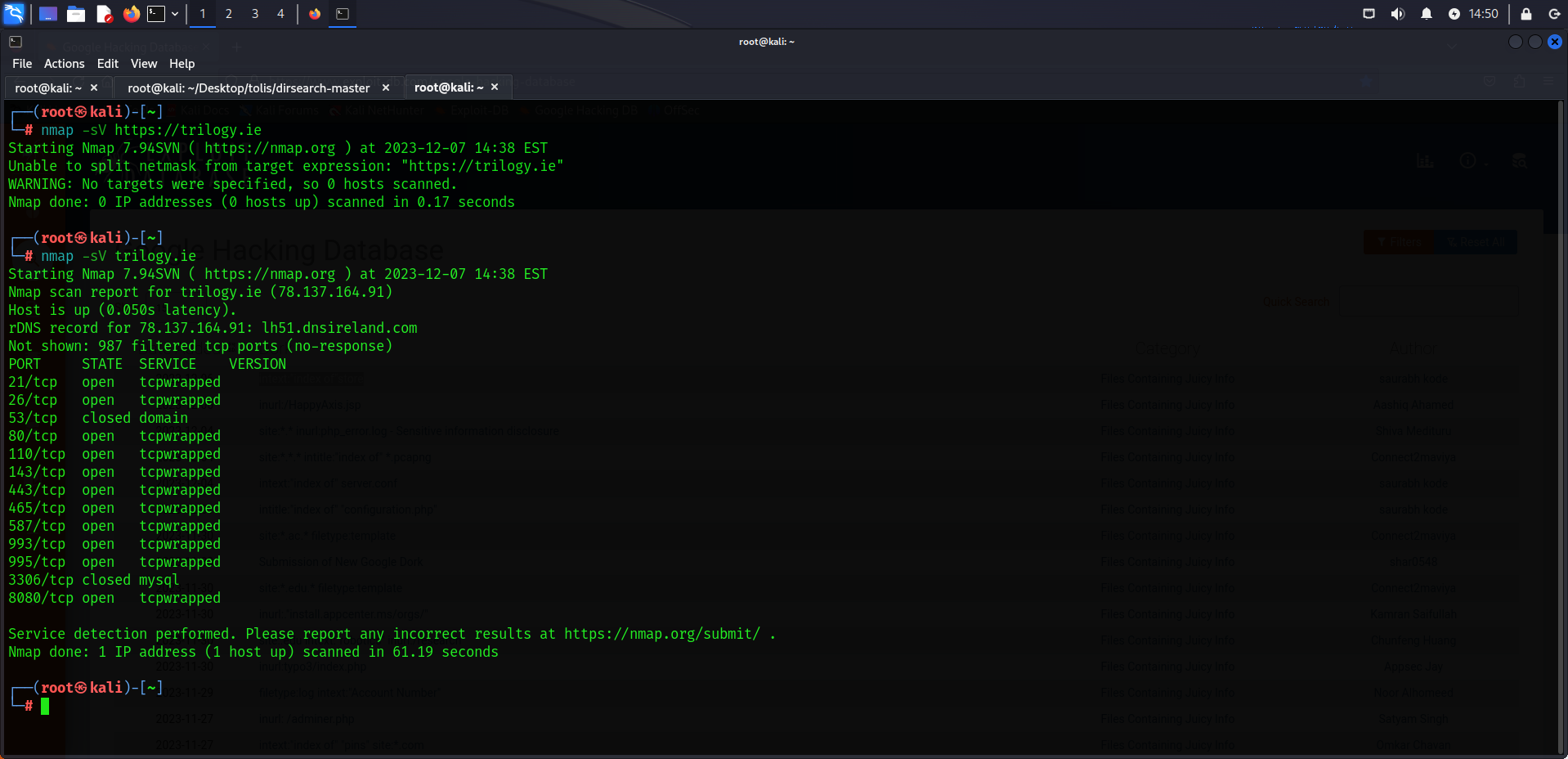
Task: Click the PORT STATE SERVICE VERSION header row
Action: pyautogui.click(x=147, y=364)
